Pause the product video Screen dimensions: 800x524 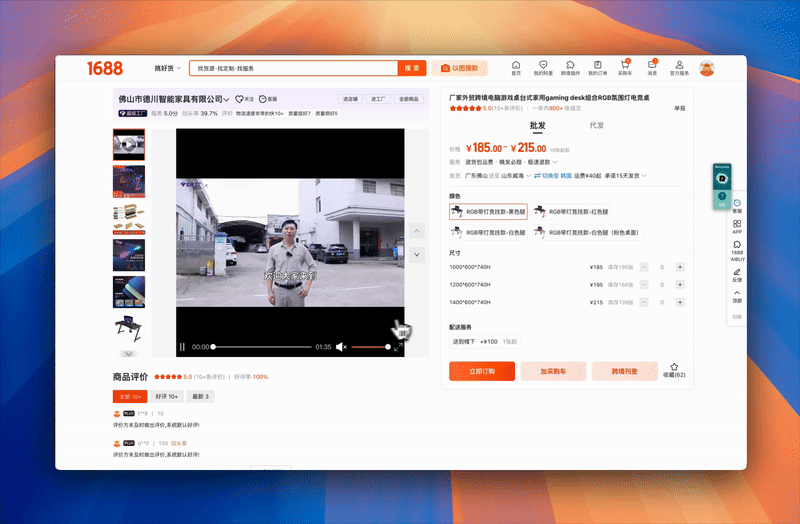182,347
